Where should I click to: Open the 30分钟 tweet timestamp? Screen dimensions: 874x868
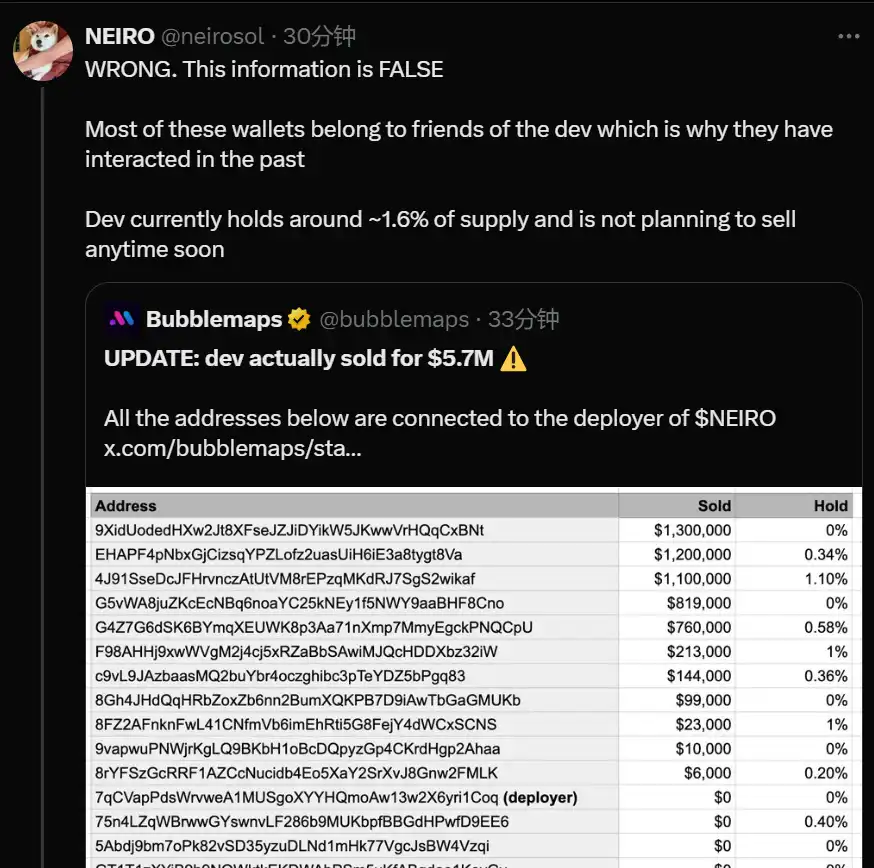point(320,37)
